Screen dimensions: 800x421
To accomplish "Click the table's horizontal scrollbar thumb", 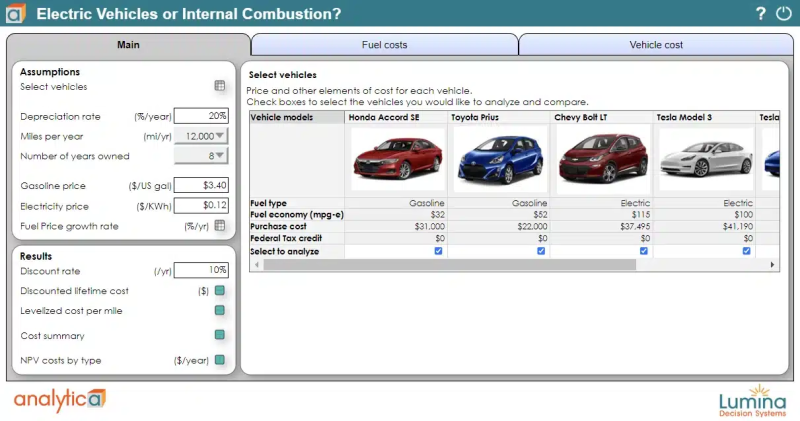I will [x=449, y=264].
